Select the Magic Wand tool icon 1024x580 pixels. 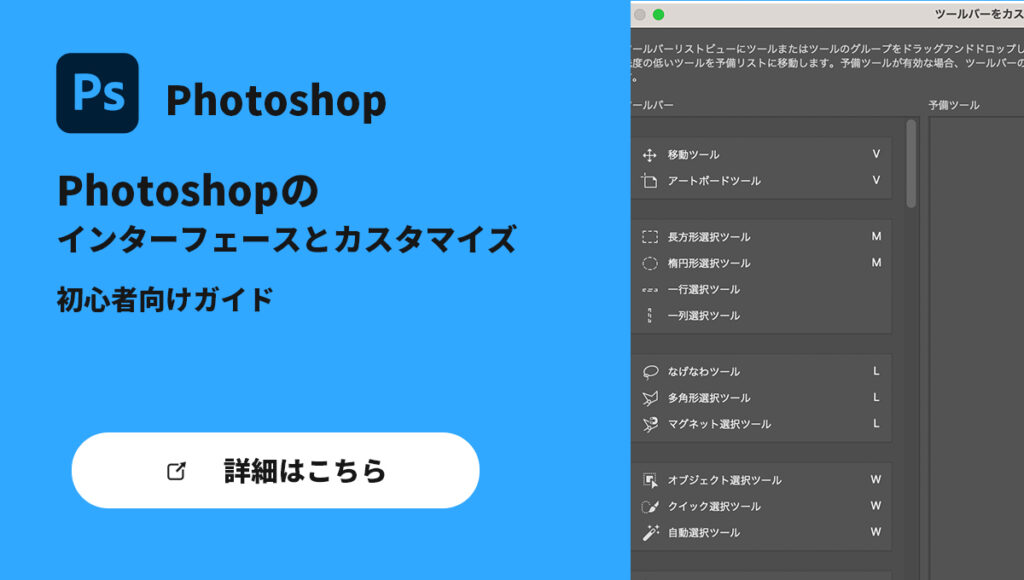(x=649, y=533)
